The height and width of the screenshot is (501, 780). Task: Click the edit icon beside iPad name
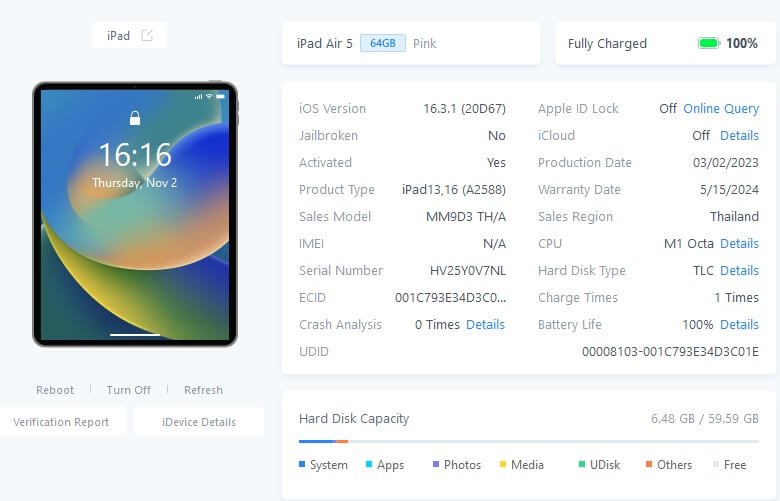(x=147, y=35)
